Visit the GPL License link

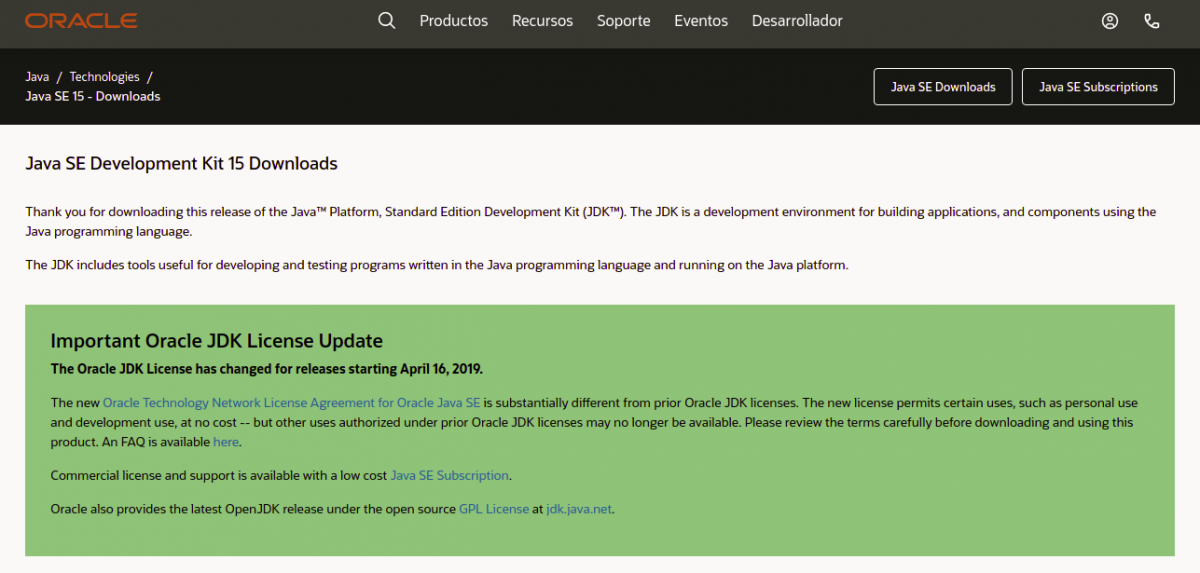point(494,509)
